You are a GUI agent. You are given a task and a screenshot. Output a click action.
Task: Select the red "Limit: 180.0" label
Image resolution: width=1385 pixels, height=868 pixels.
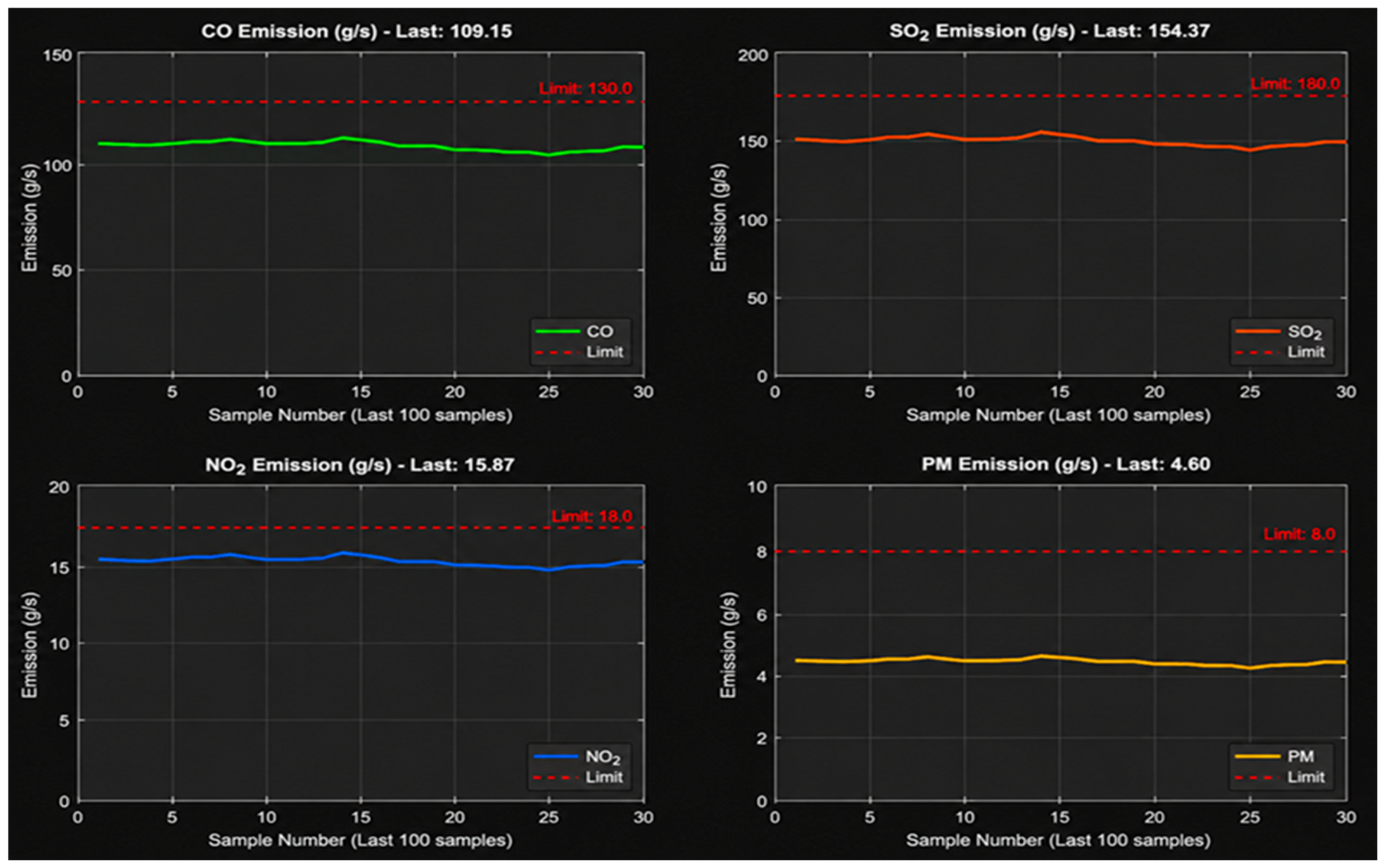click(x=1295, y=84)
